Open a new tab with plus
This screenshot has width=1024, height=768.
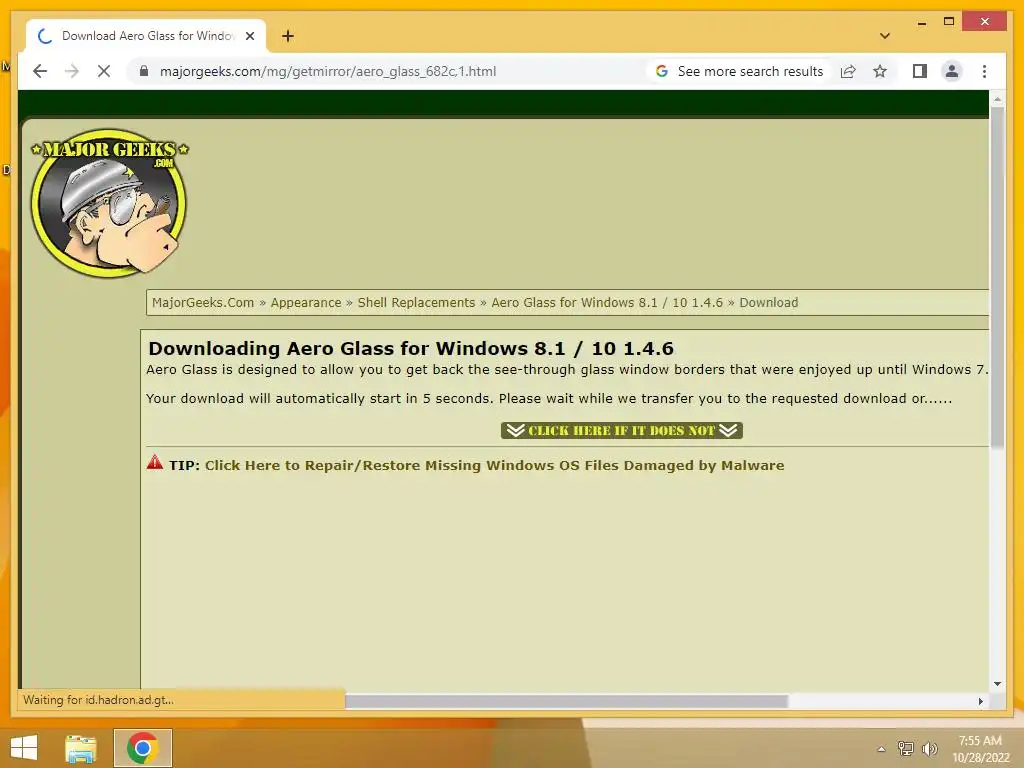288,36
